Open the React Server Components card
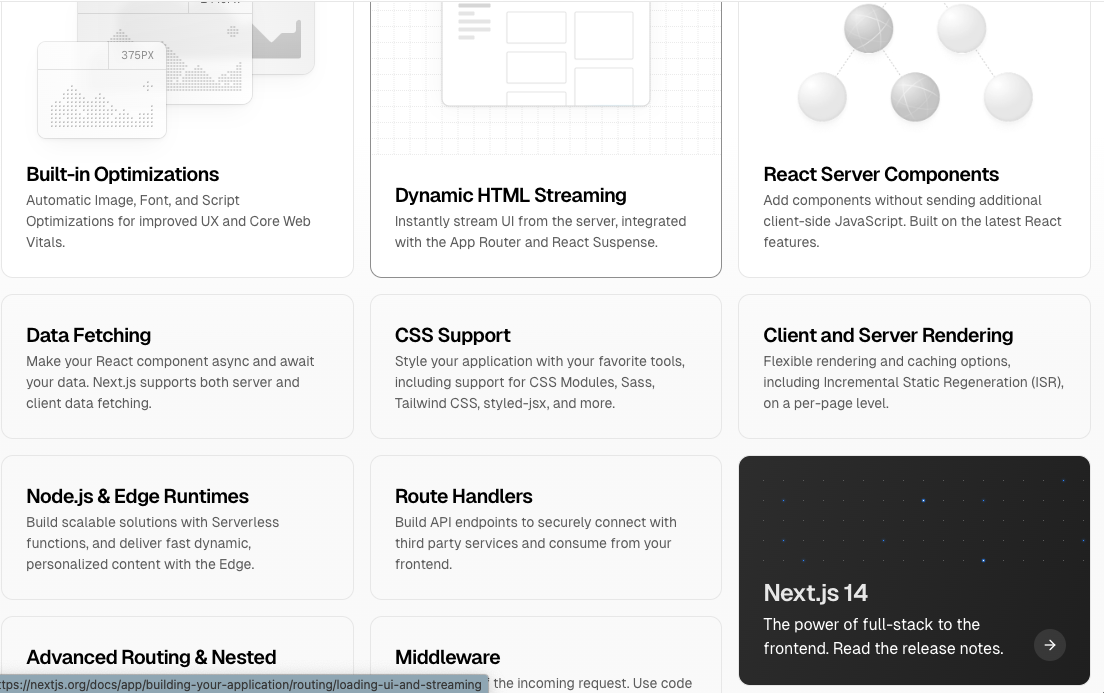This screenshot has width=1104, height=693. click(x=914, y=139)
